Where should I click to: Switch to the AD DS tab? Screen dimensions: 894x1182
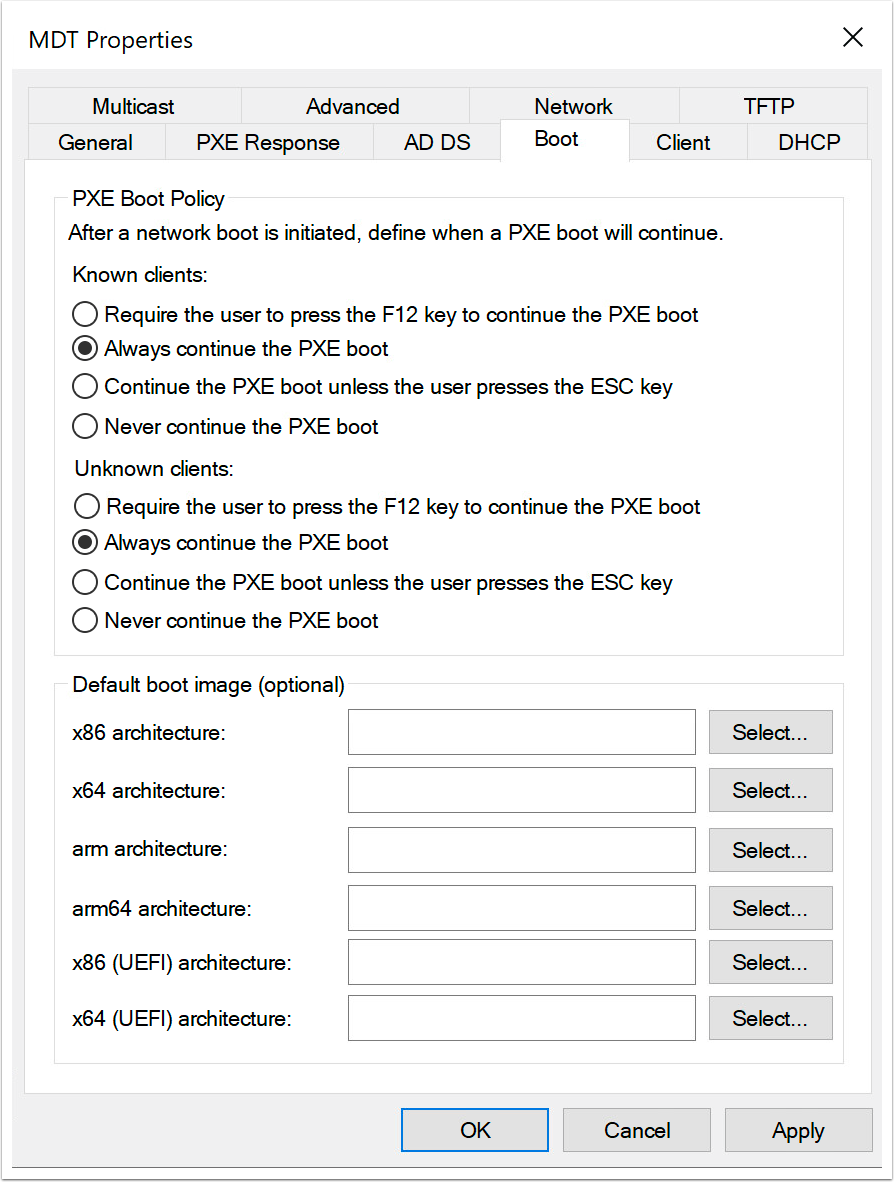(x=437, y=142)
